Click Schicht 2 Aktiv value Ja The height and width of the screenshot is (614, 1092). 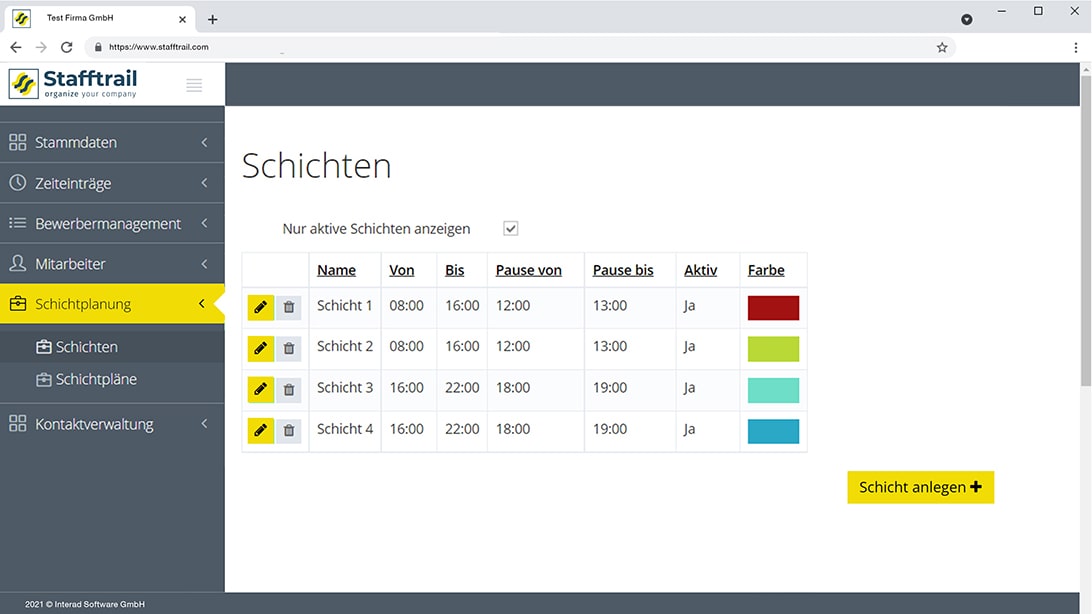click(x=689, y=347)
